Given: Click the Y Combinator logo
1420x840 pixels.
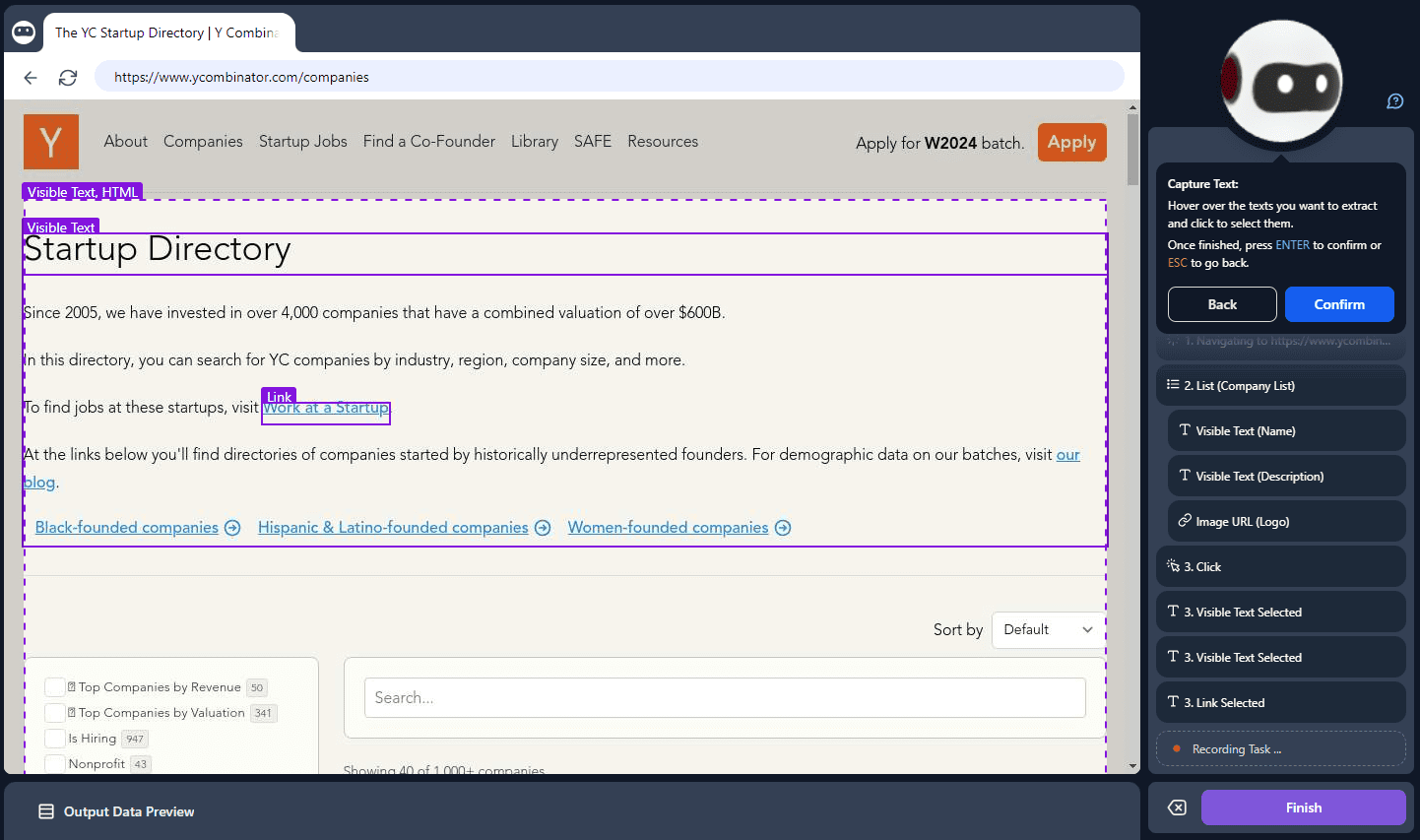Looking at the screenshot, I should click(51, 142).
